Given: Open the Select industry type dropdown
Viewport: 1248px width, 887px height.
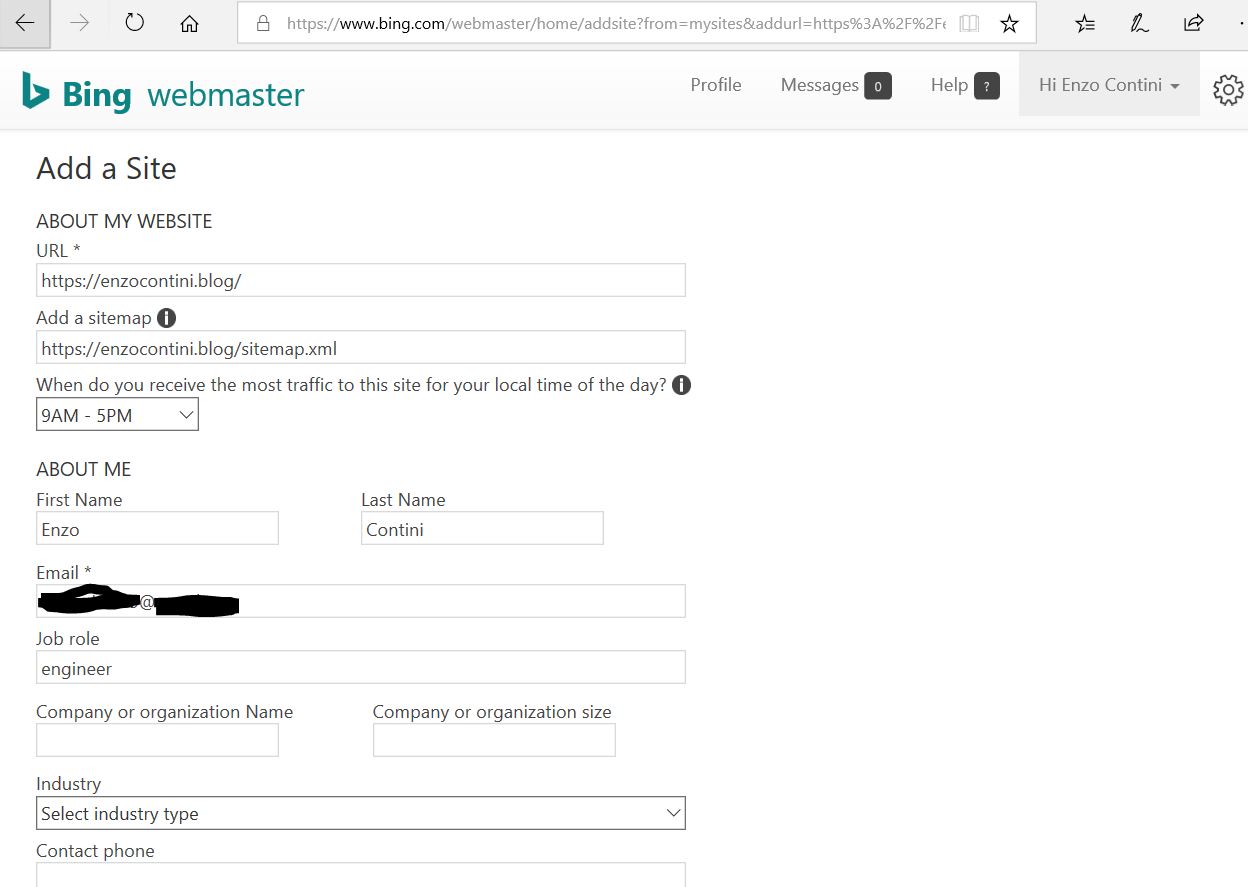Looking at the screenshot, I should tap(360, 813).
